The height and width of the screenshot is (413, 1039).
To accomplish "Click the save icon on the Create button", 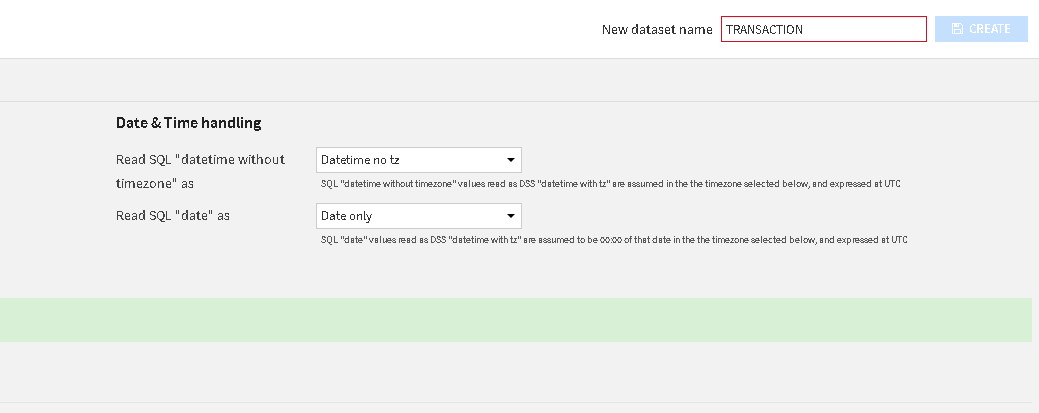I will click(957, 29).
